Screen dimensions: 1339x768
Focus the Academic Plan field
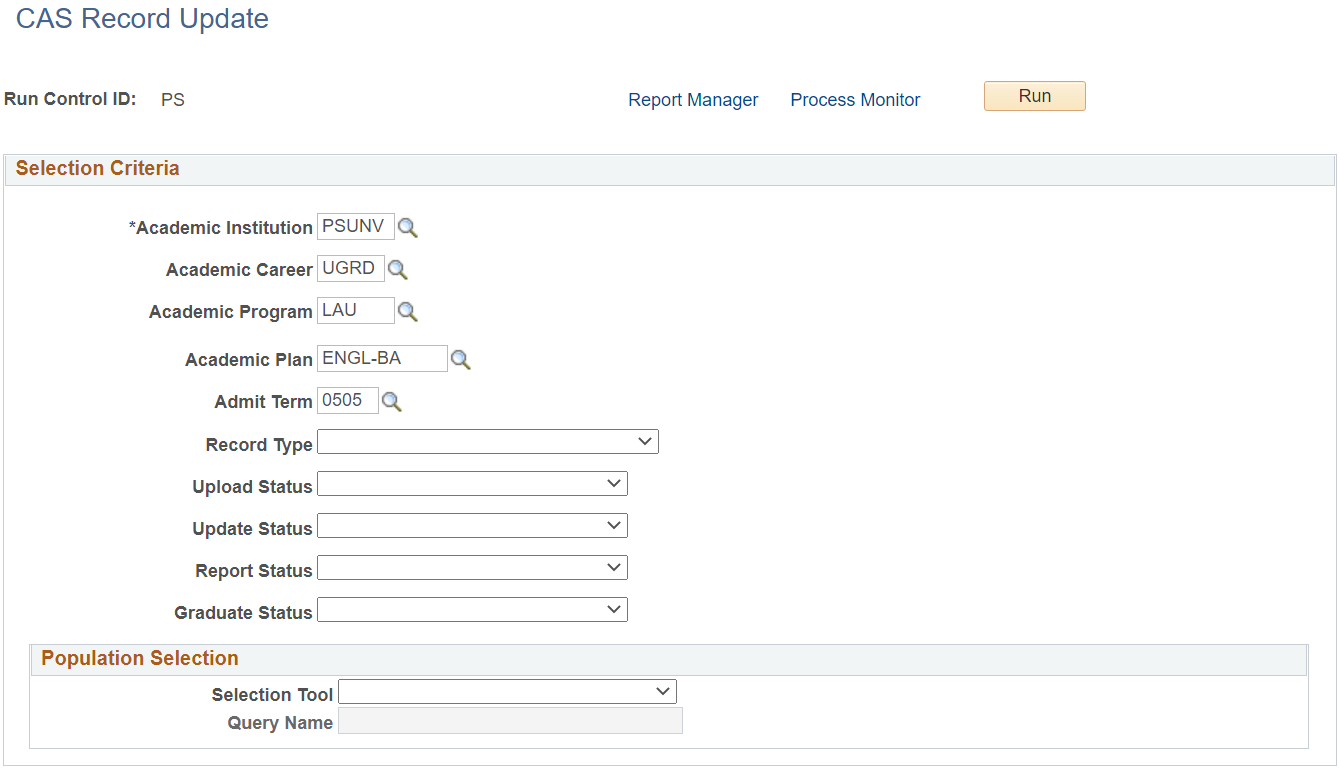[382, 359]
